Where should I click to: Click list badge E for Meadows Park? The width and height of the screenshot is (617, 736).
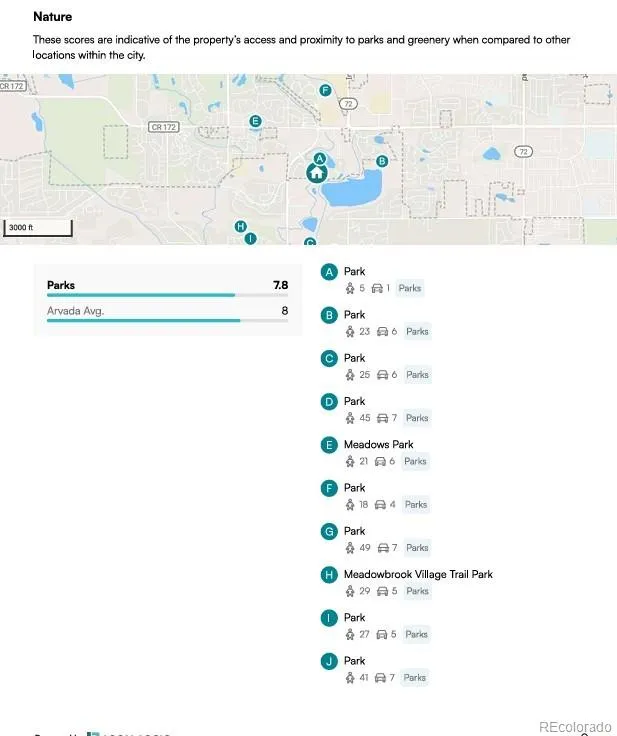point(329,445)
